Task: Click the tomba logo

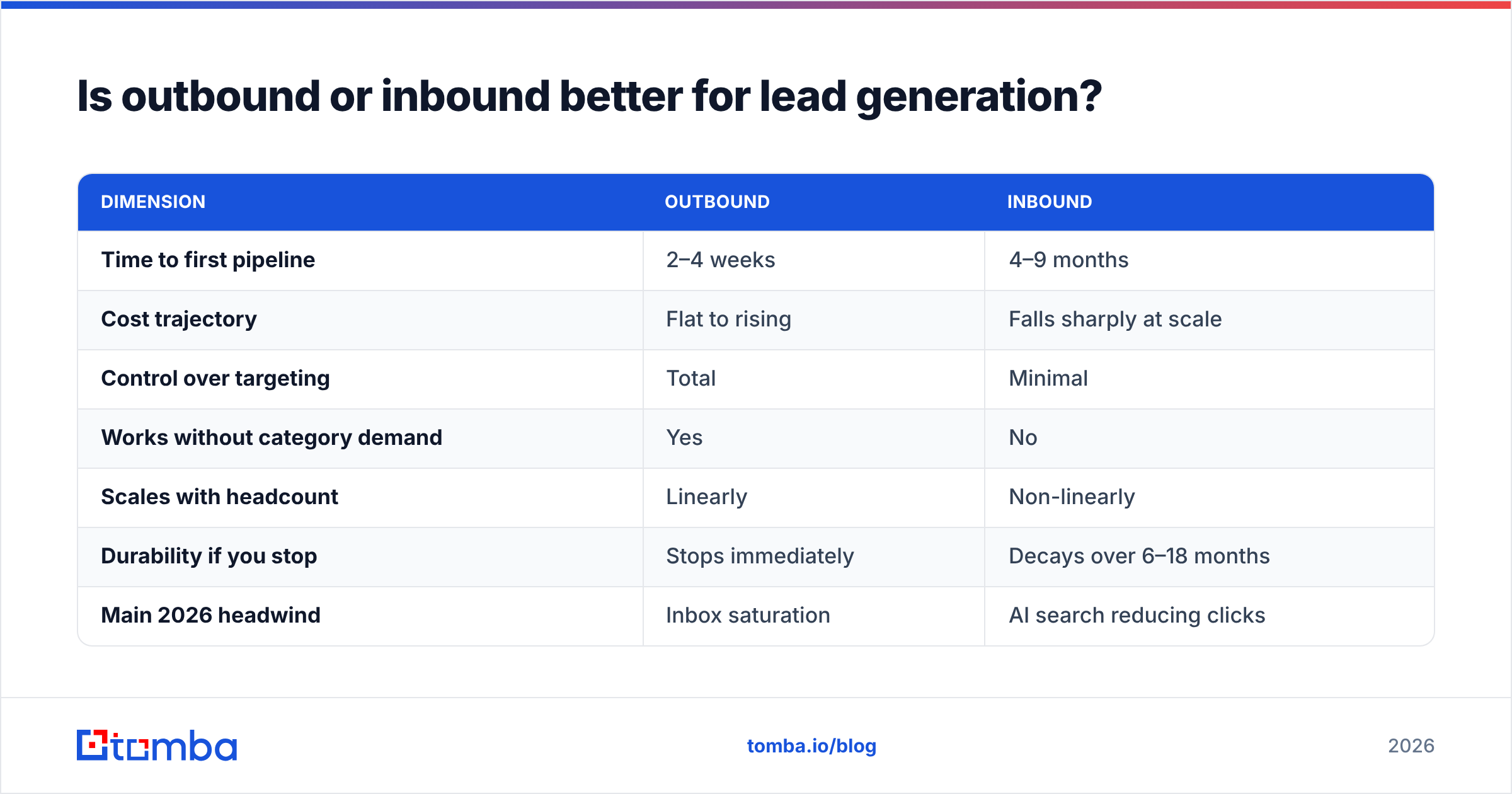Action: (157, 745)
